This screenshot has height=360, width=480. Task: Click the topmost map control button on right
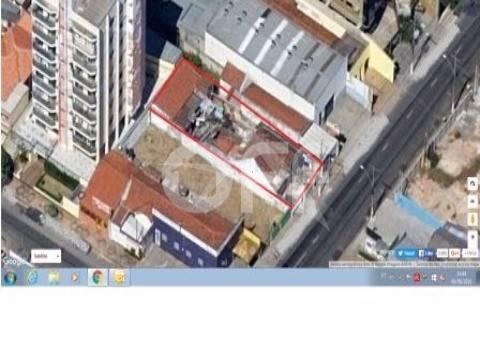click(472, 184)
